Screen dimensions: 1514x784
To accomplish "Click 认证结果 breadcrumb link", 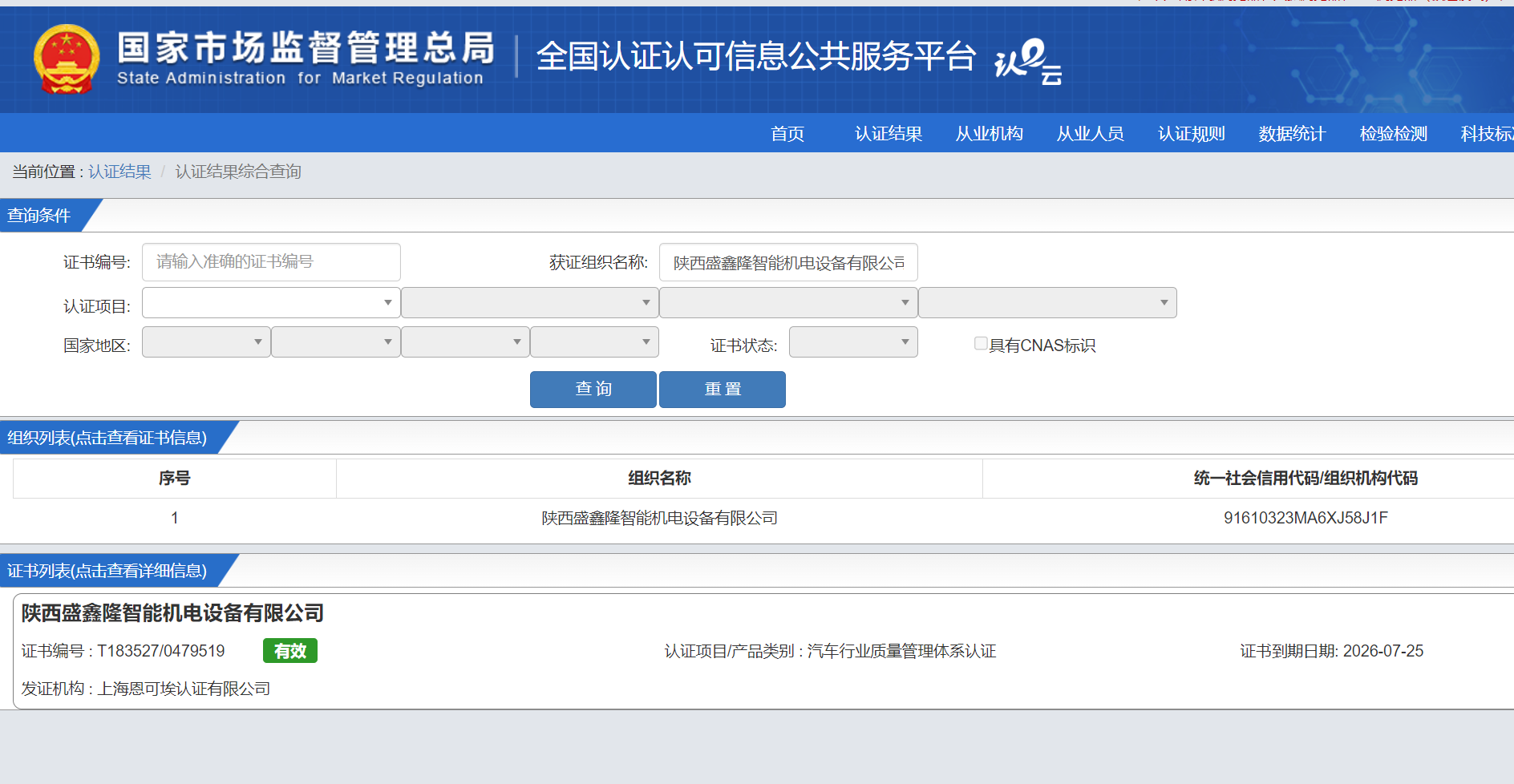I will click(119, 172).
